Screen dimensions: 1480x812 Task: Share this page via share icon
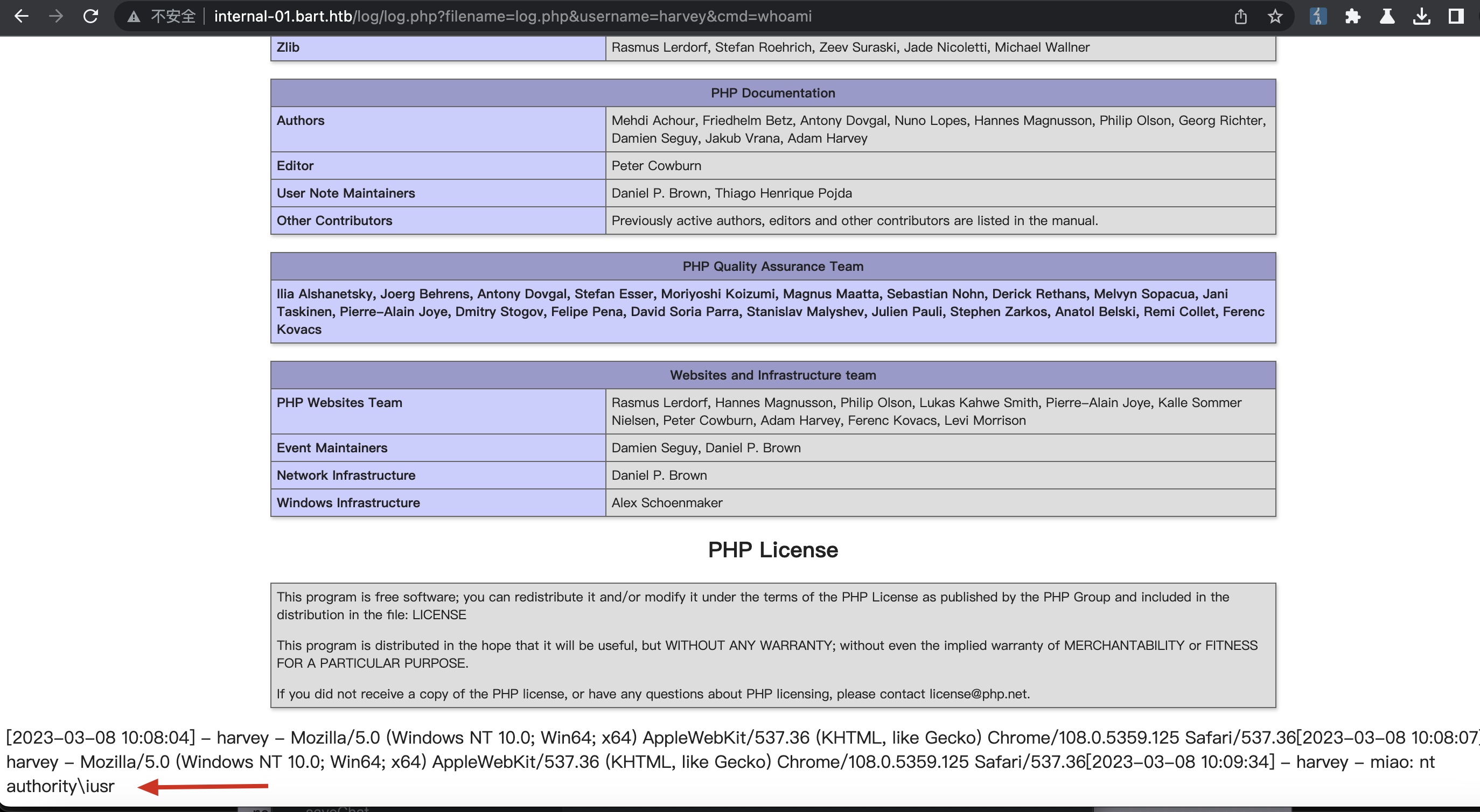1240,16
